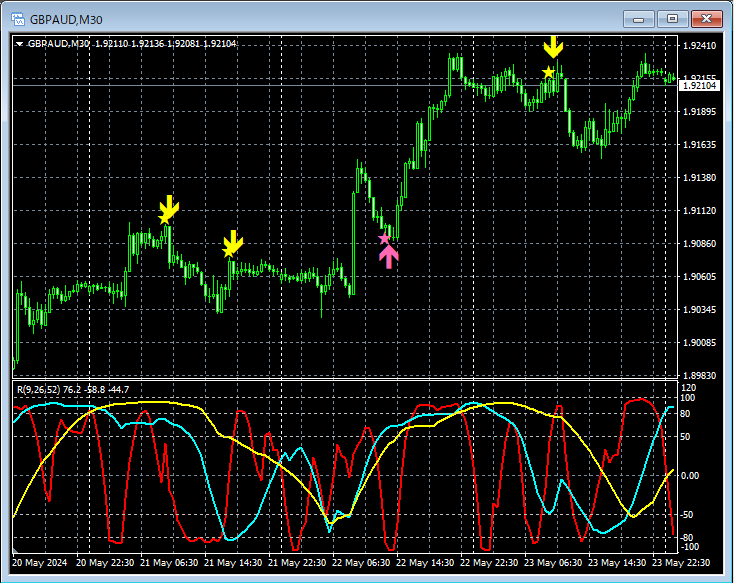Click the 1.91120 price scale level

(x=697, y=211)
